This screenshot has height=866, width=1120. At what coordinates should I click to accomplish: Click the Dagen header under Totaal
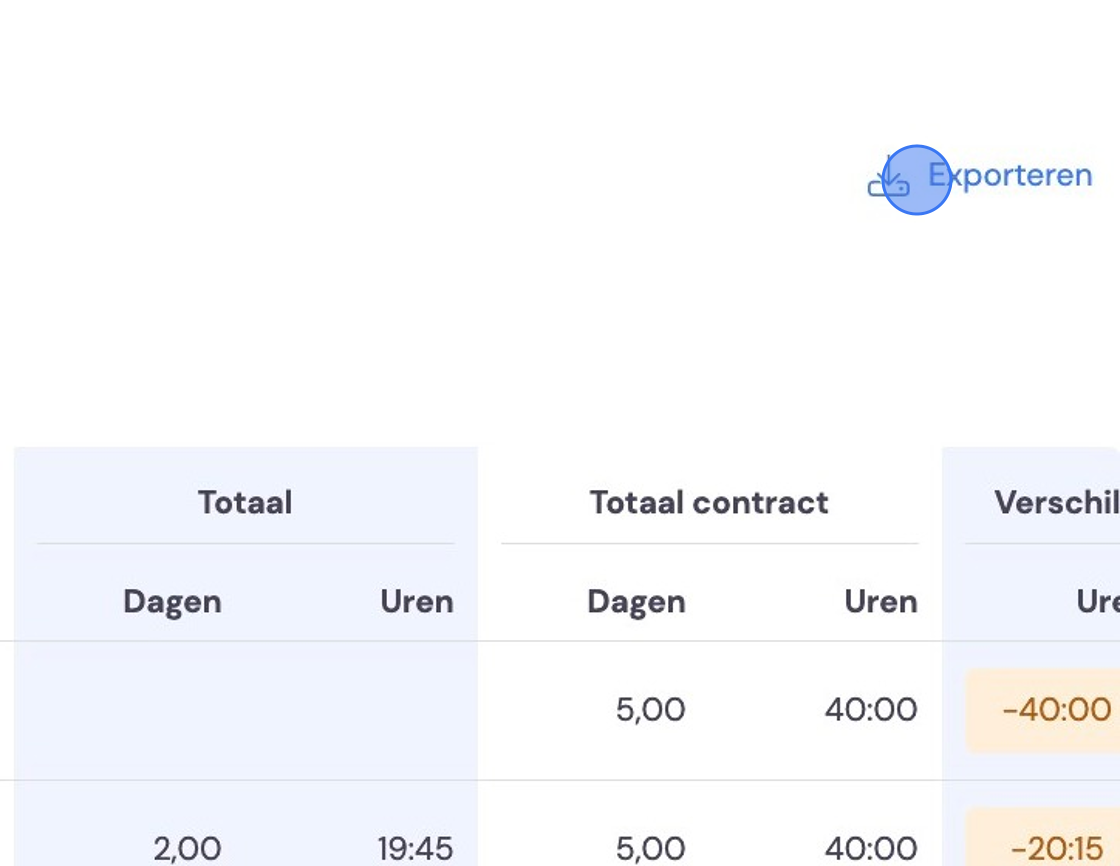[x=172, y=602]
